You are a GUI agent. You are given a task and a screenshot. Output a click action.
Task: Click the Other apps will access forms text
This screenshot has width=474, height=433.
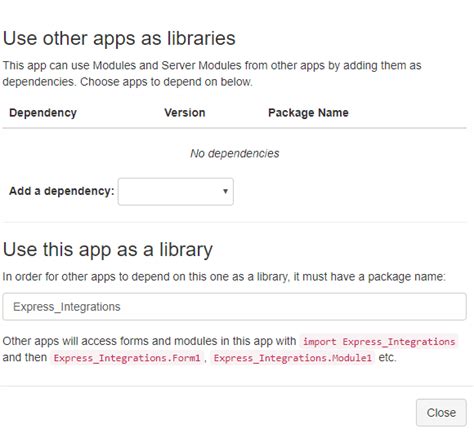coord(149,341)
